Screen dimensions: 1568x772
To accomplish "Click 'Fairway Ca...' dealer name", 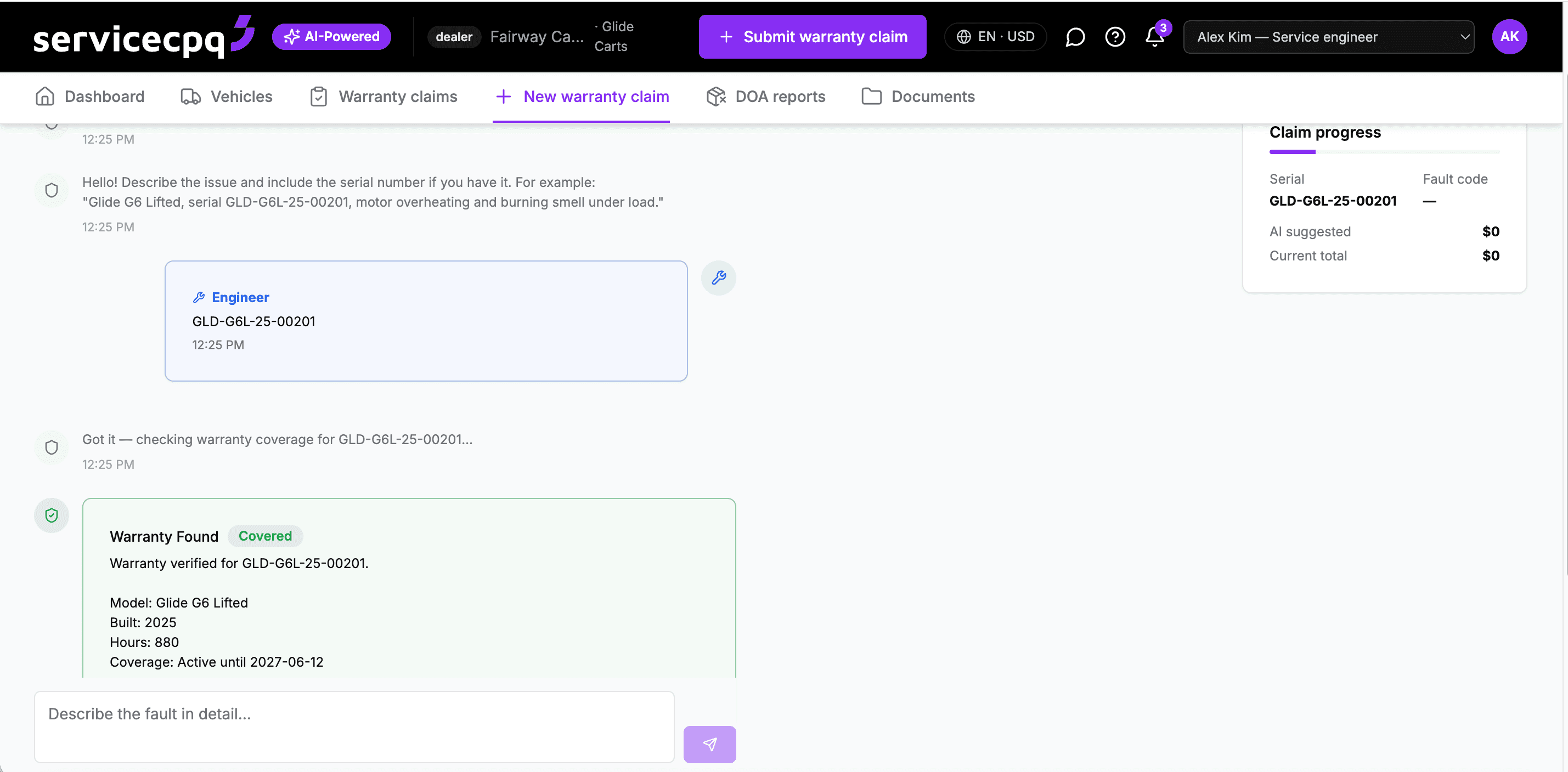I will [537, 37].
